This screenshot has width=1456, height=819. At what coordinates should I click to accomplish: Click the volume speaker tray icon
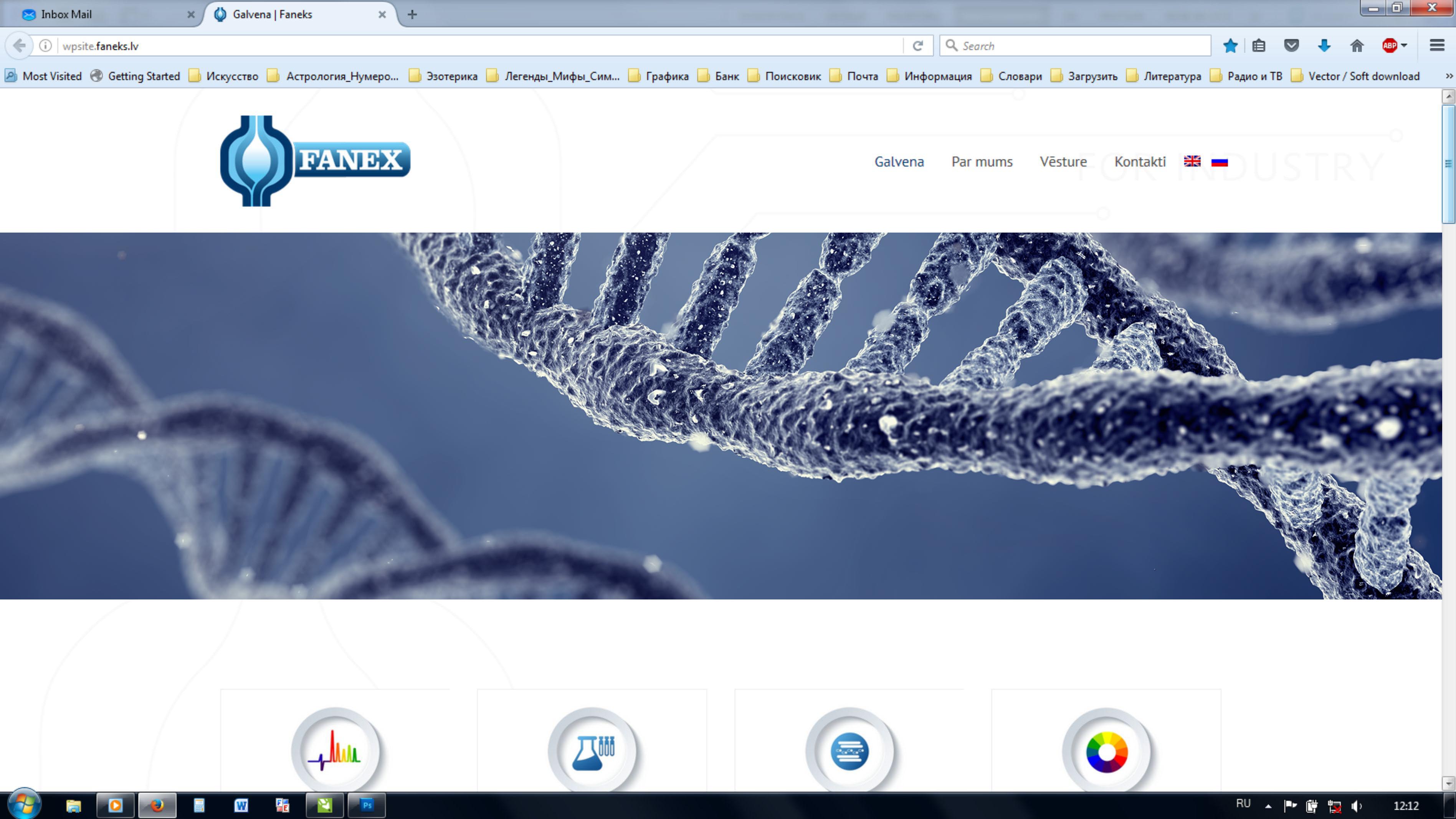tap(1357, 806)
